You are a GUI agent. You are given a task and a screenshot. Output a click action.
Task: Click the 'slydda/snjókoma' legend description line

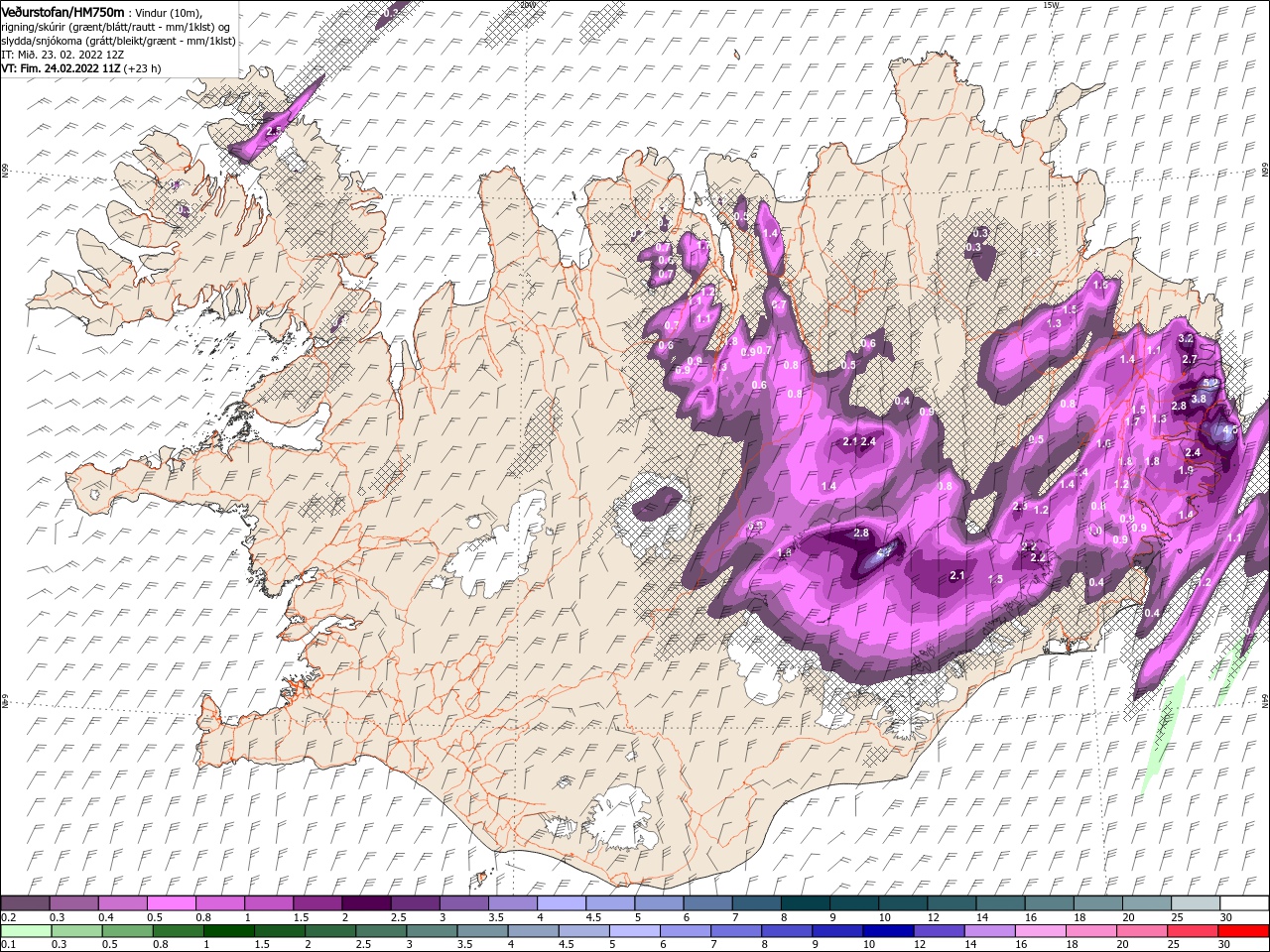click(118, 41)
